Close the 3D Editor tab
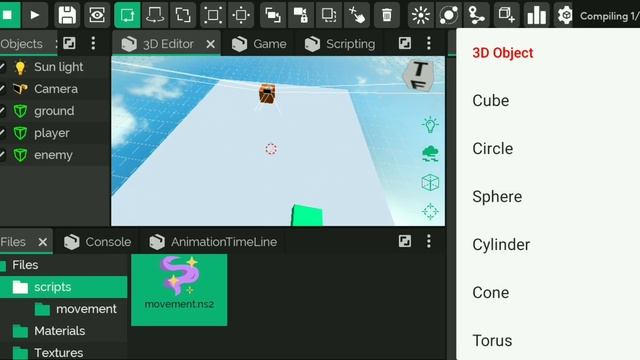This screenshot has width=640, height=360. (x=211, y=44)
